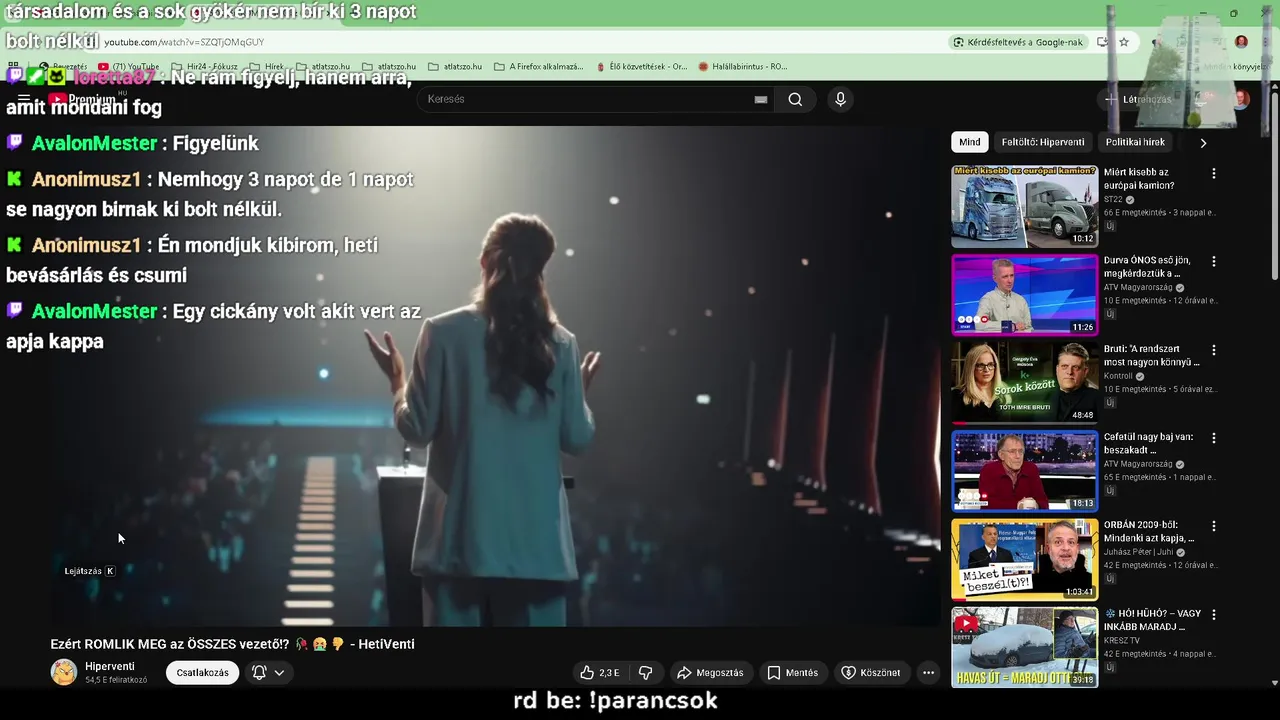1280x720 pixels.
Task: Open options for Miért kisebb az európai kamion
Action: point(1214,174)
